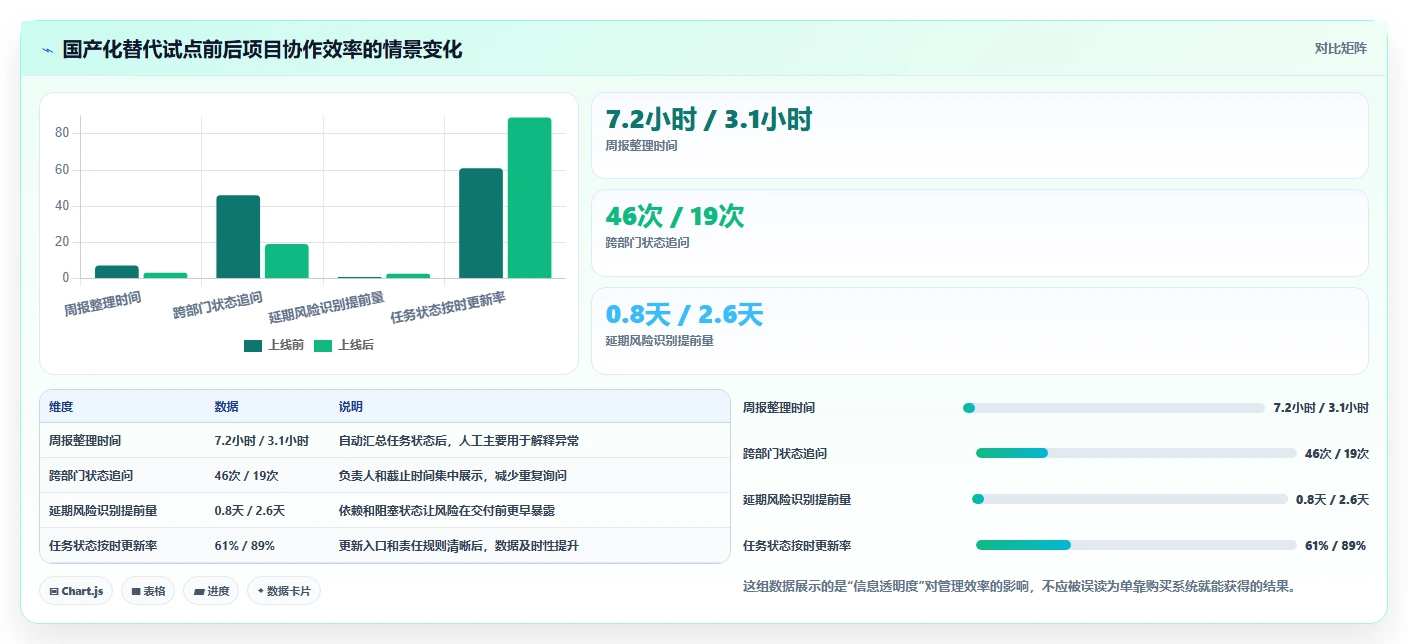
Task: Click the 周报整理时间 progress bar
Action: (1114, 408)
